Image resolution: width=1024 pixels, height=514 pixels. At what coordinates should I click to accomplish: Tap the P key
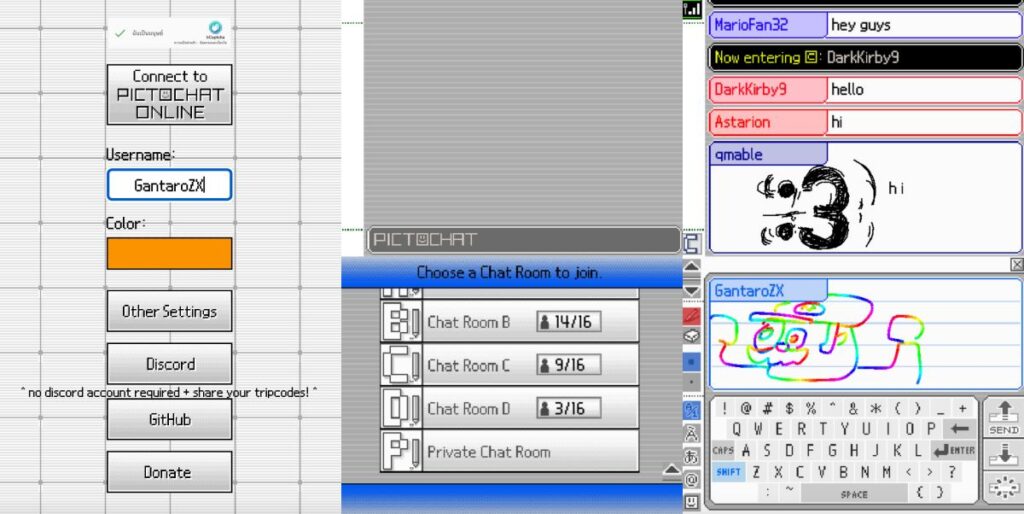[931, 429]
